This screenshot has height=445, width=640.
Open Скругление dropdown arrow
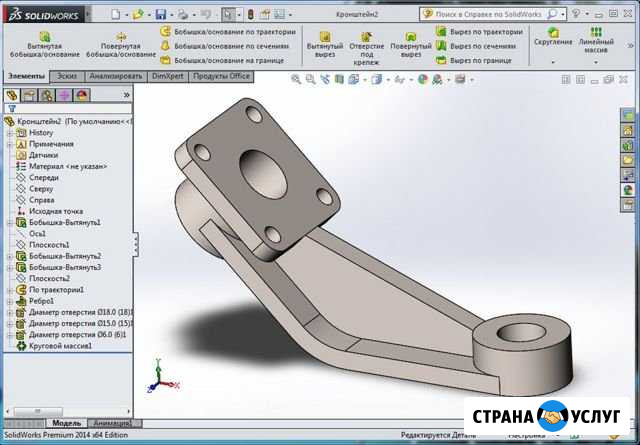click(x=553, y=62)
